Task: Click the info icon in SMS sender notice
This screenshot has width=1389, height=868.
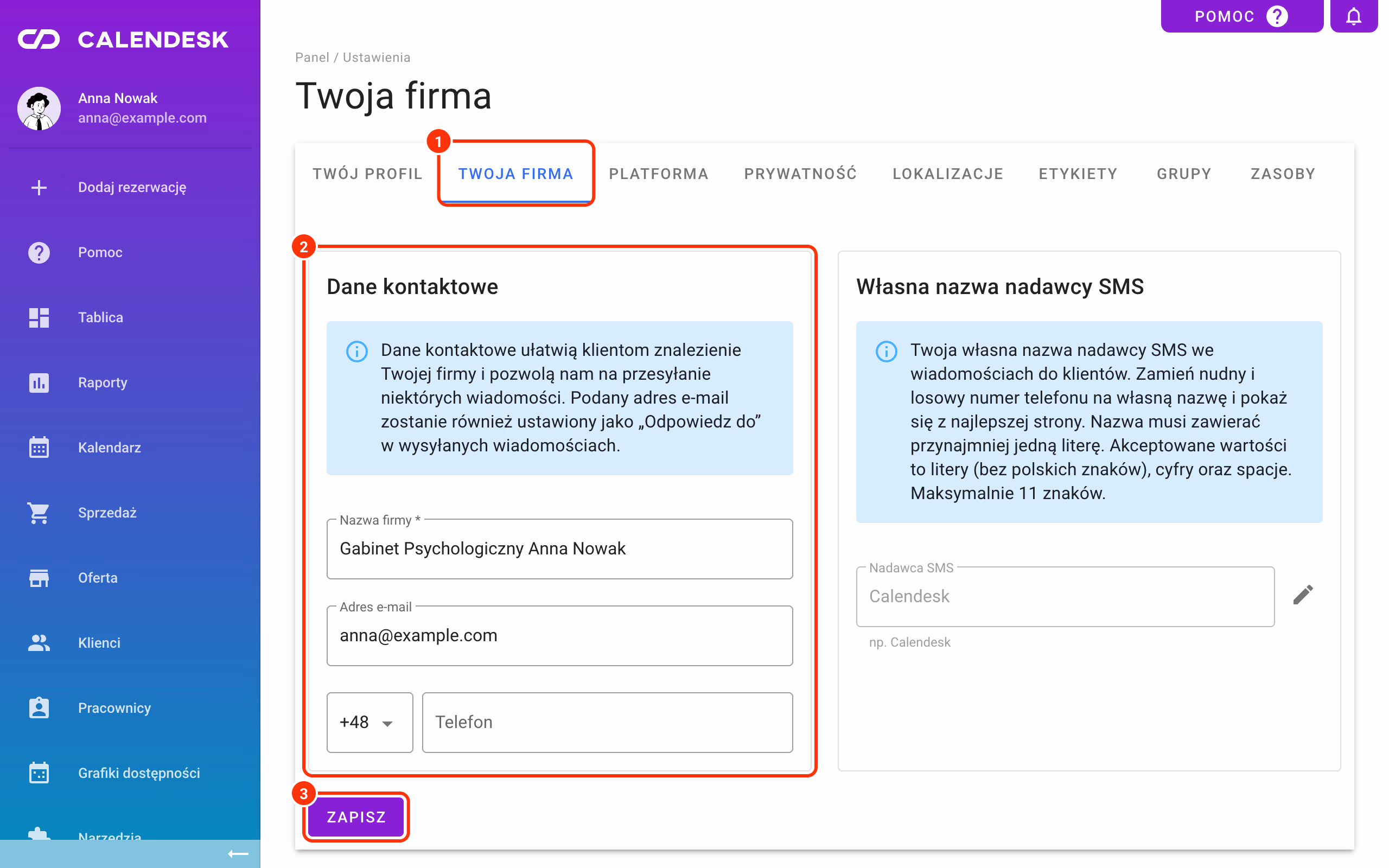Action: tap(886, 351)
